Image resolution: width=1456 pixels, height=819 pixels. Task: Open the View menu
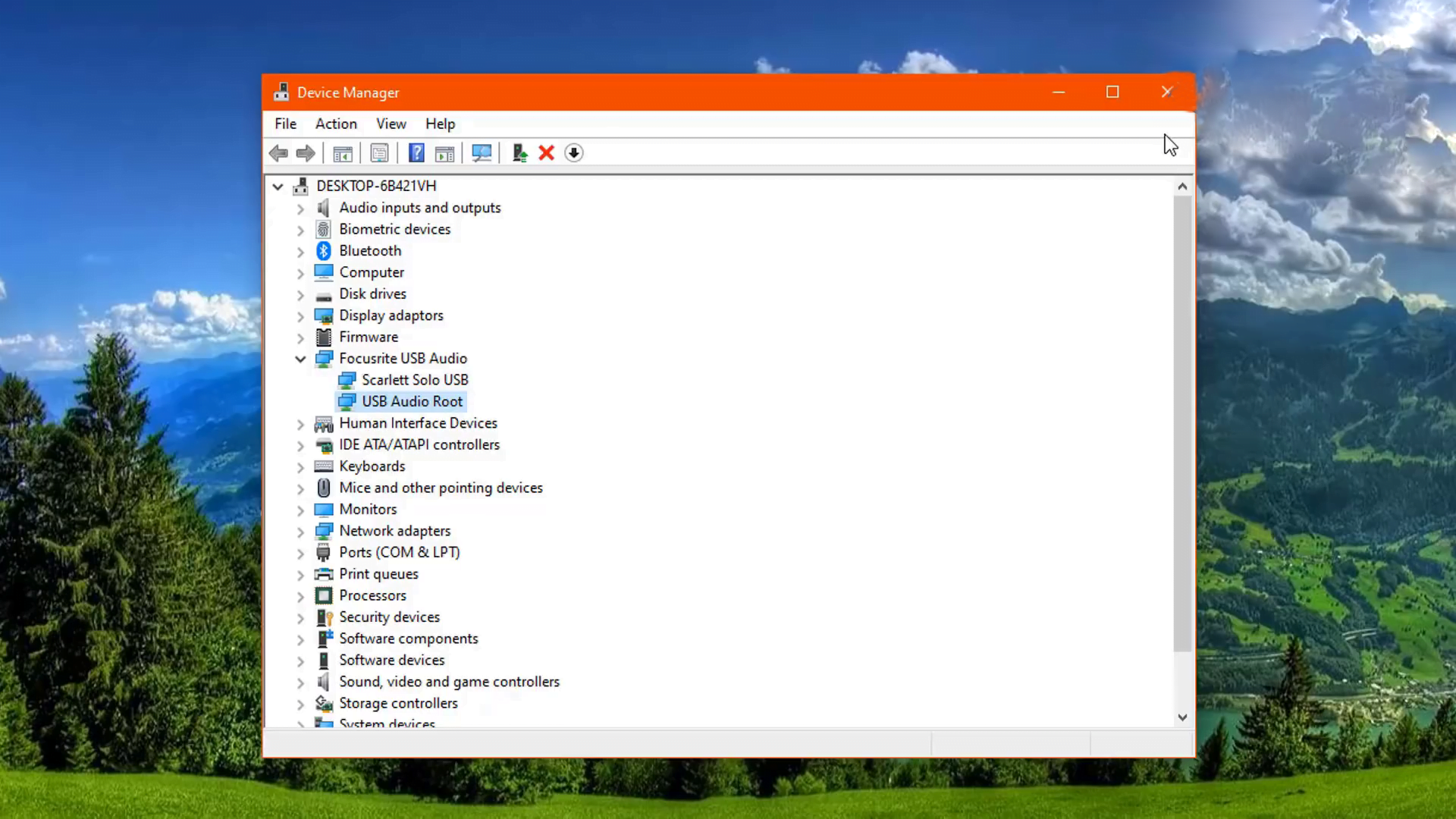(x=391, y=124)
